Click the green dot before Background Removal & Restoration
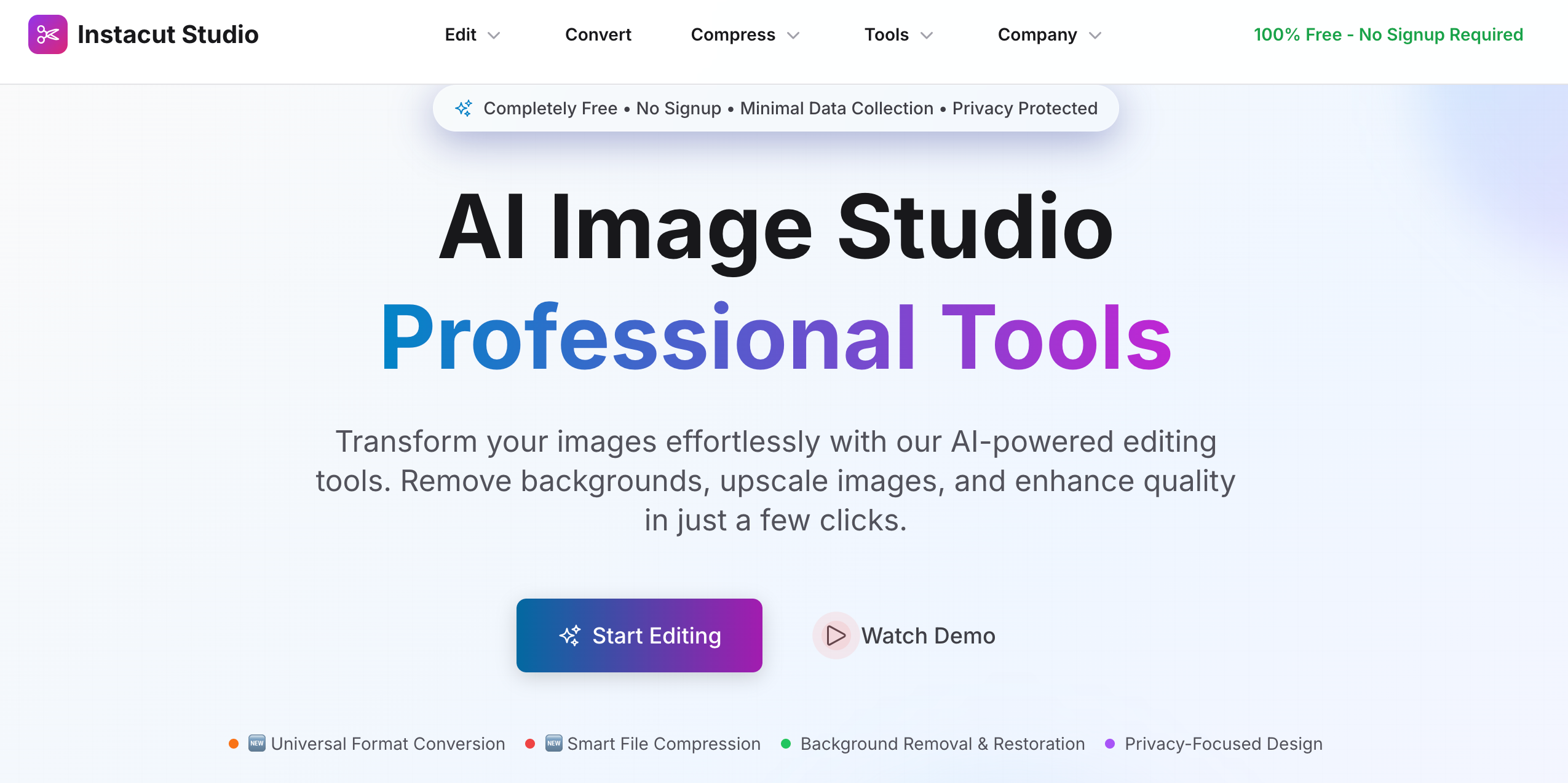 [x=785, y=743]
